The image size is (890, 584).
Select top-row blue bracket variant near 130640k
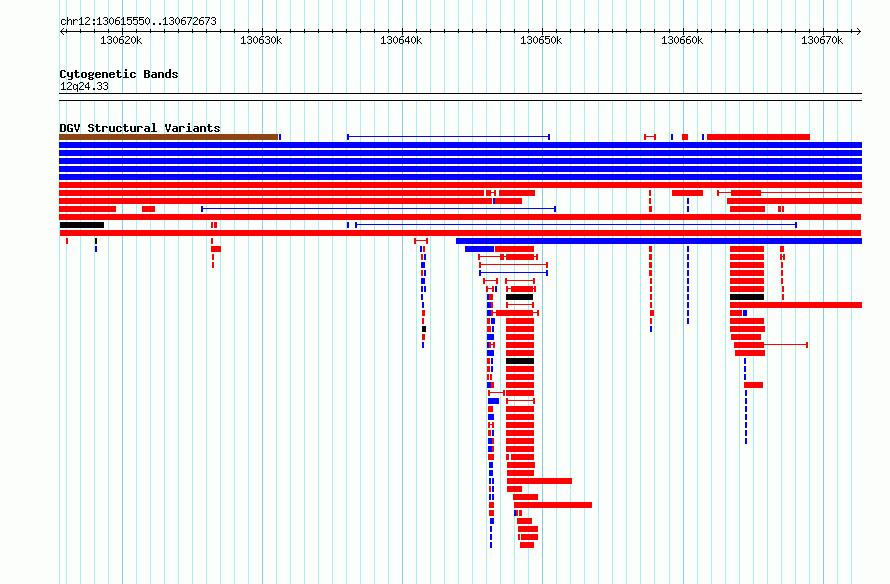click(448, 137)
